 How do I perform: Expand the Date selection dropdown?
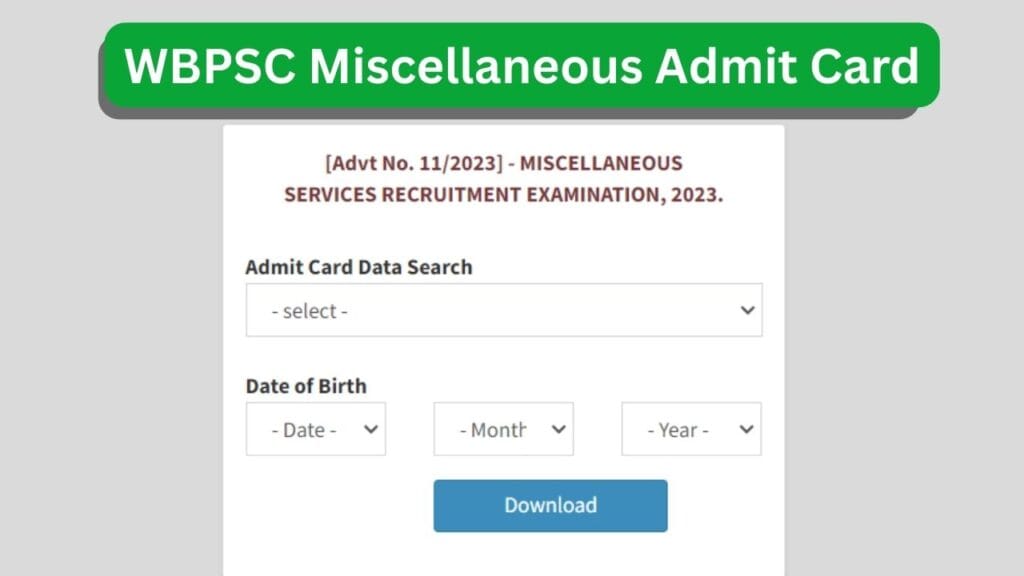point(315,429)
